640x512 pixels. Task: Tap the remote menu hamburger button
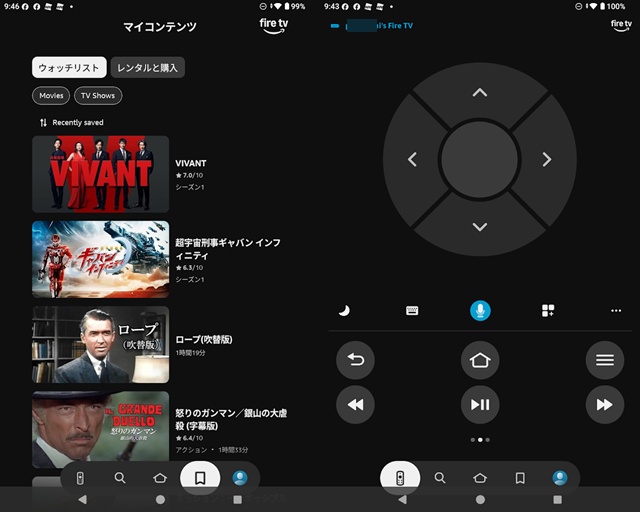pyautogui.click(x=605, y=360)
